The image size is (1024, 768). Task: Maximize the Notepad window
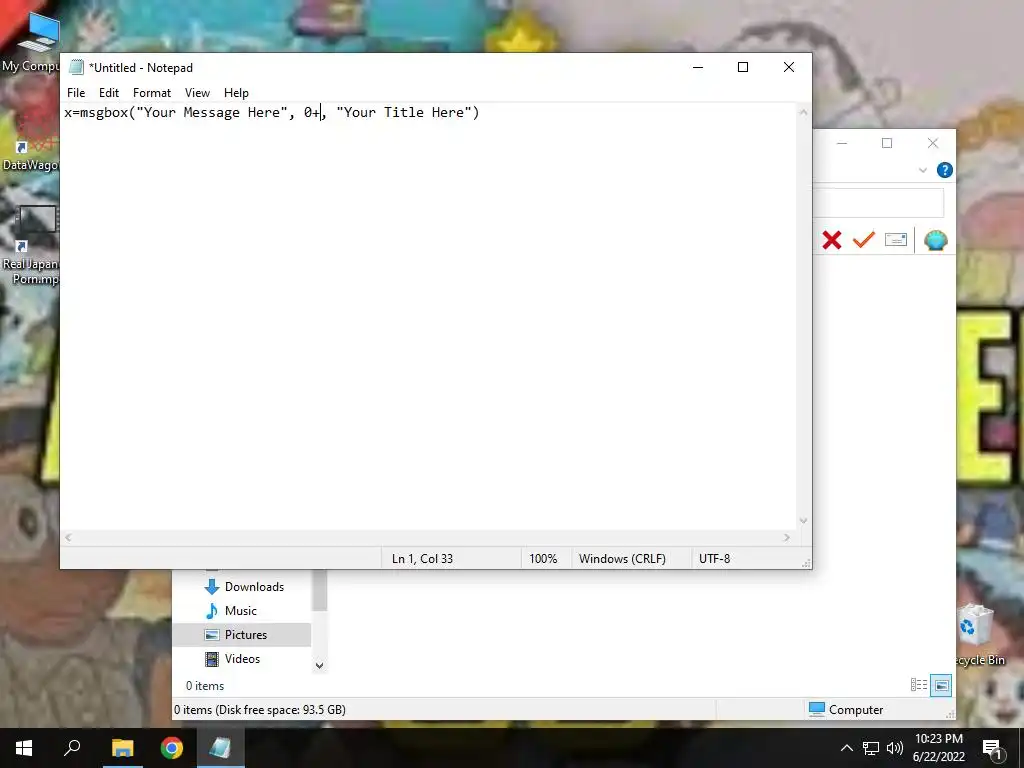[743, 67]
